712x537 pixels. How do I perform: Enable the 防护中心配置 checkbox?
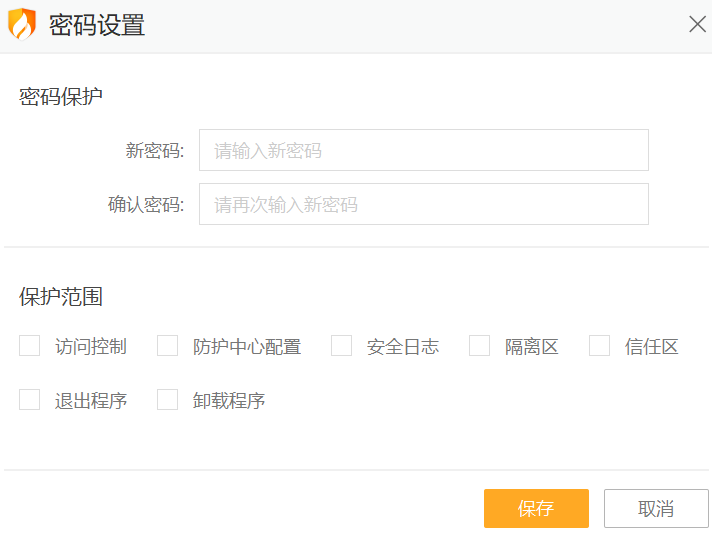click(x=168, y=346)
